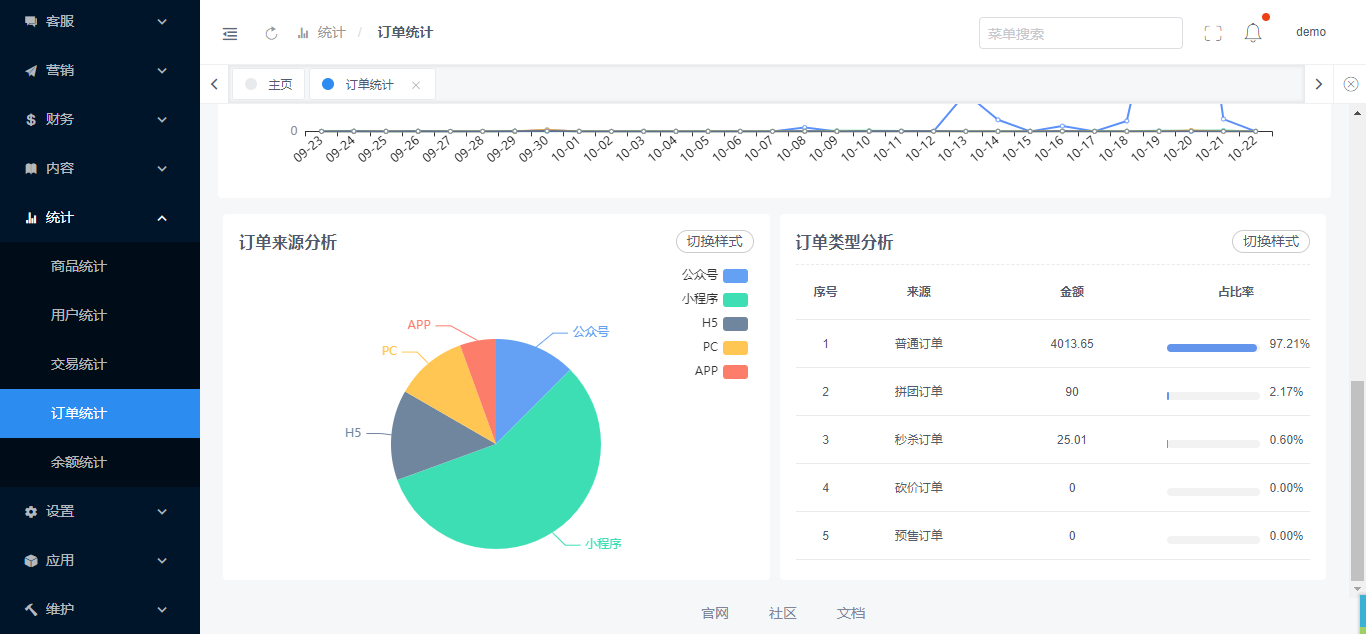Focus the 菜单搜索 search field

[x=1080, y=33]
